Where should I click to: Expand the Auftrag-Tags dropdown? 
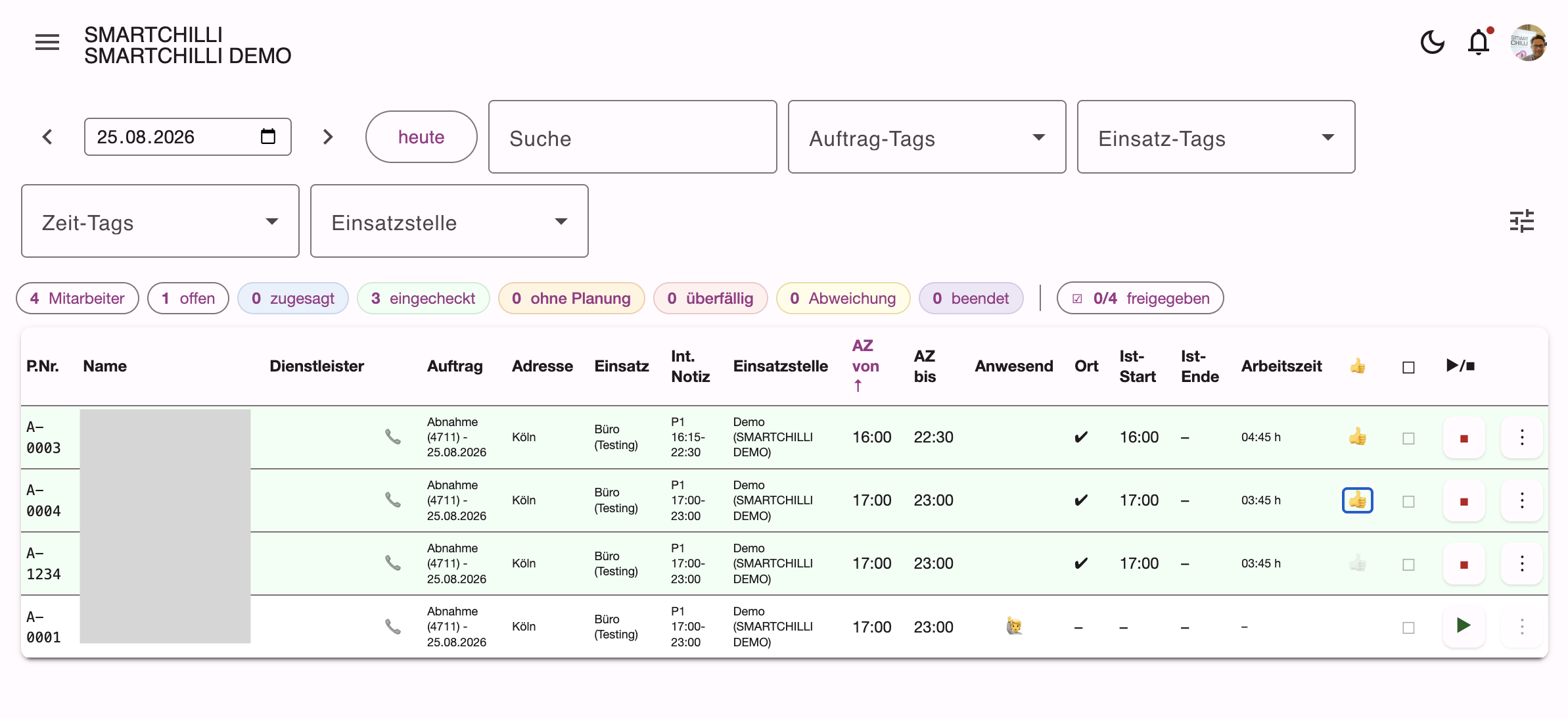(927, 137)
